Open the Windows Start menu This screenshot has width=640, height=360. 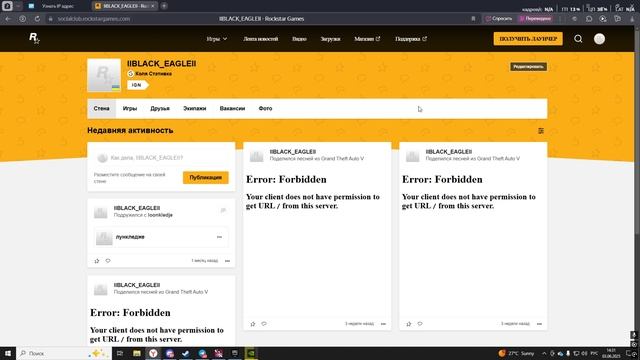pyautogui.click(x=8, y=353)
